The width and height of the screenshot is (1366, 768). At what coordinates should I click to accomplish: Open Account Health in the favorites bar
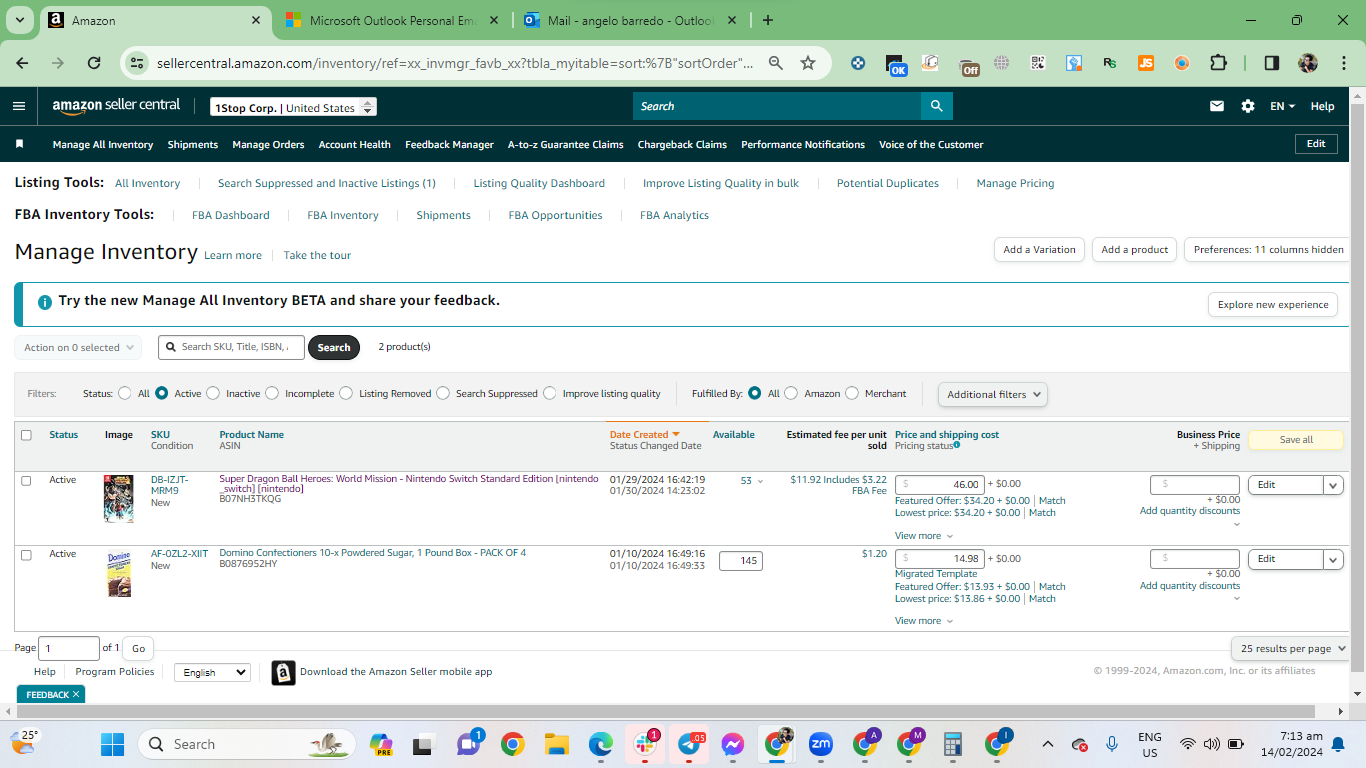[x=355, y=144]
